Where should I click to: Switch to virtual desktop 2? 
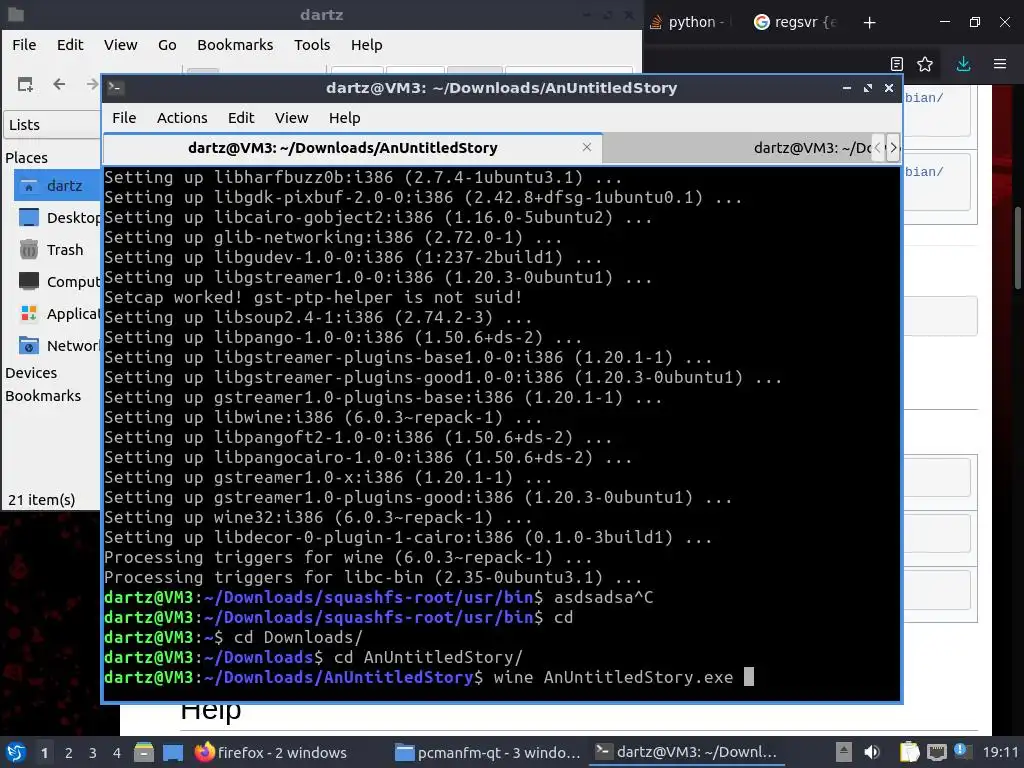(69, 753)
